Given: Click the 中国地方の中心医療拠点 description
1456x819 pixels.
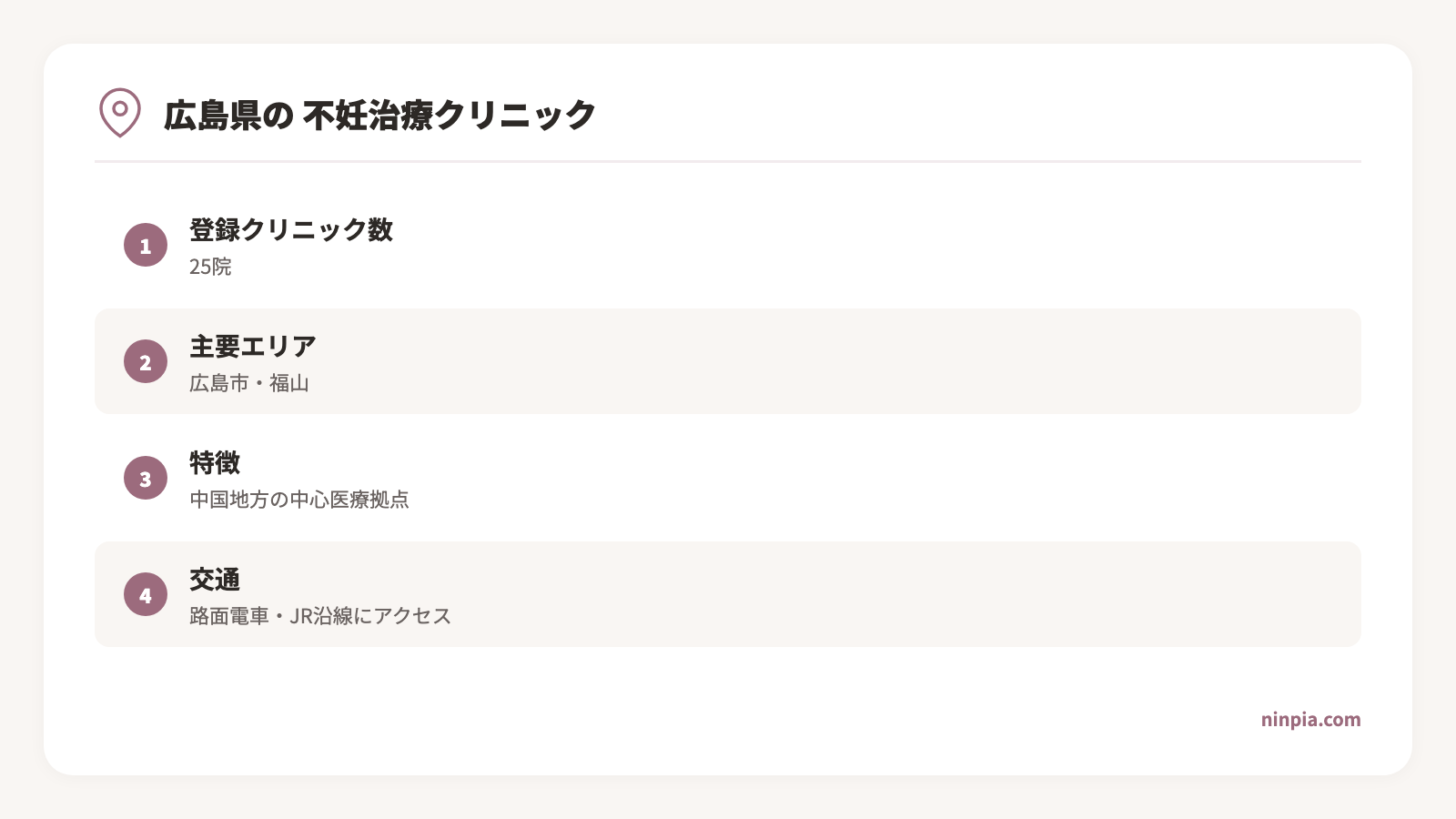Looking at the screenshot, I should [299, 500].
